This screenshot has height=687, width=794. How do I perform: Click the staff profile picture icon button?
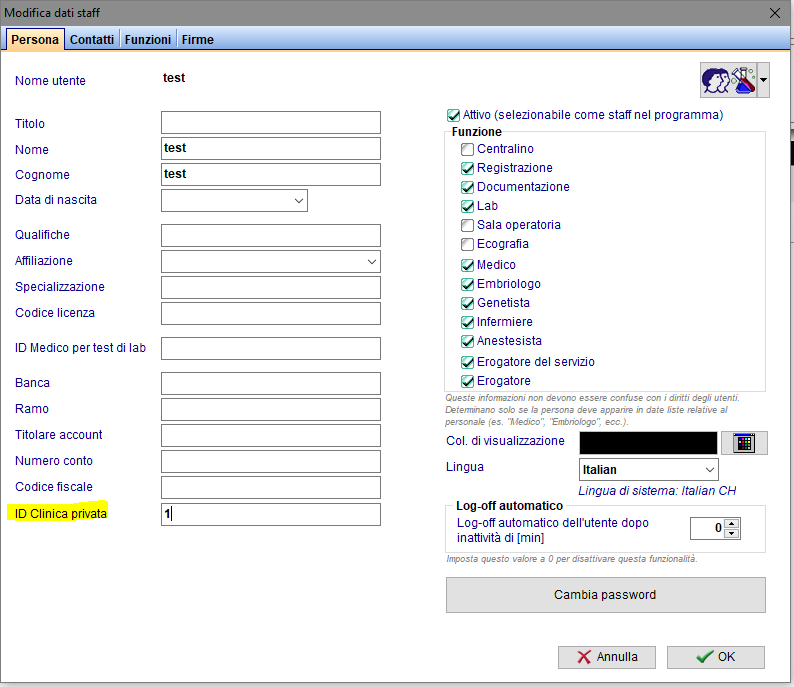click(728, 80)
